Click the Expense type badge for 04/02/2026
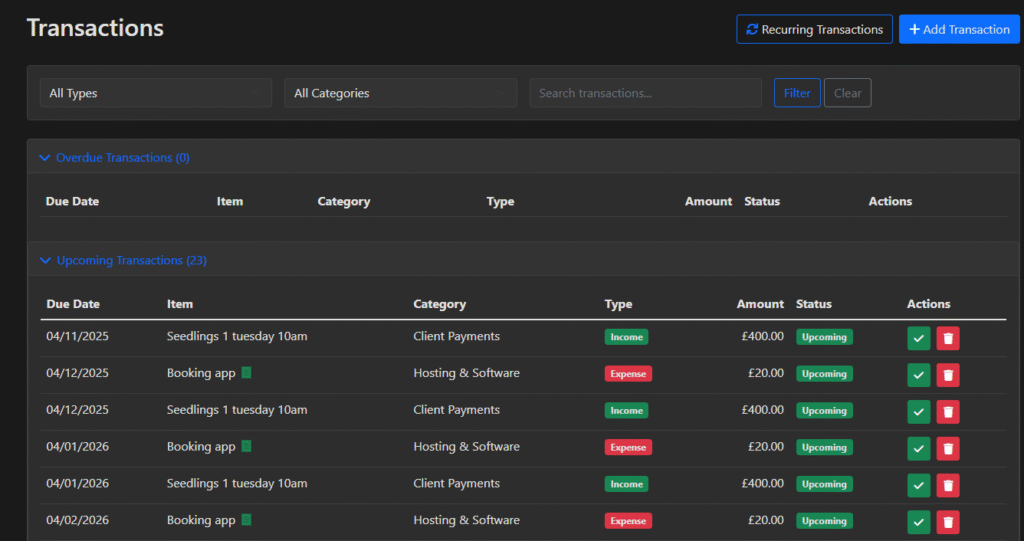 [628, 521]
